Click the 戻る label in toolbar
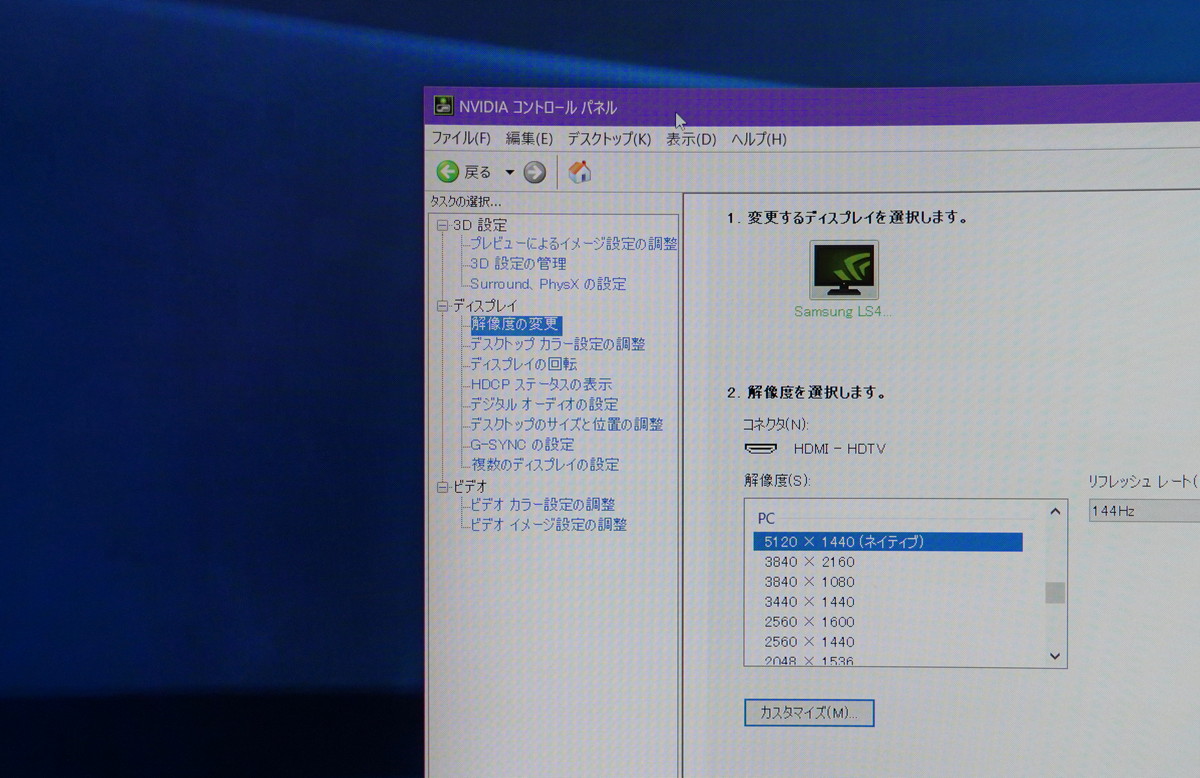Viewport: 1200px width, 778px height. [478, 172]
